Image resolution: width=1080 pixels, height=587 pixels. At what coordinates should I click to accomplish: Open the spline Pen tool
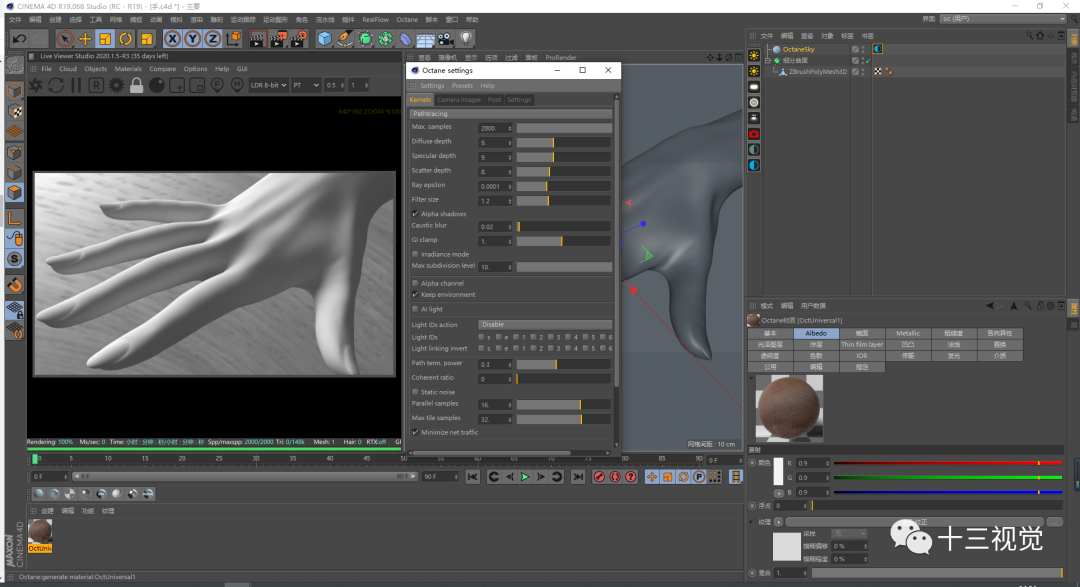[x=344, y=39]
